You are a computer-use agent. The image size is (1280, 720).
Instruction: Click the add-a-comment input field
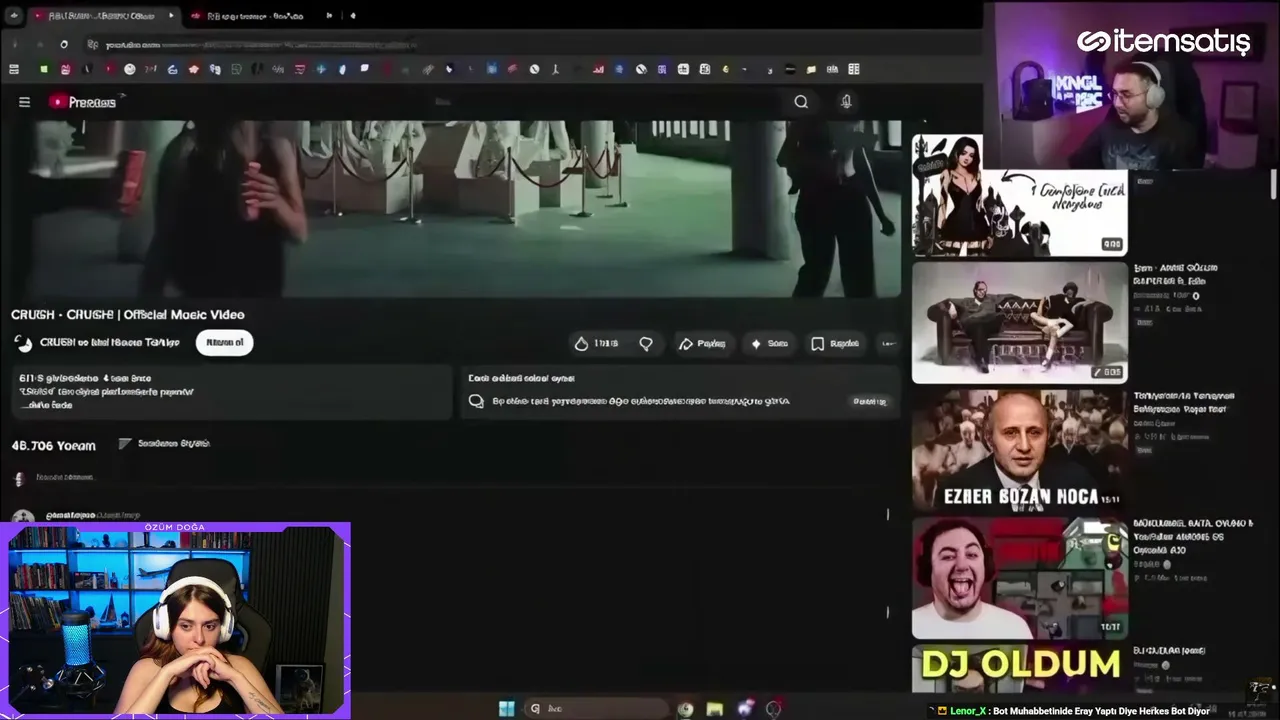click(x=460, y=478)
